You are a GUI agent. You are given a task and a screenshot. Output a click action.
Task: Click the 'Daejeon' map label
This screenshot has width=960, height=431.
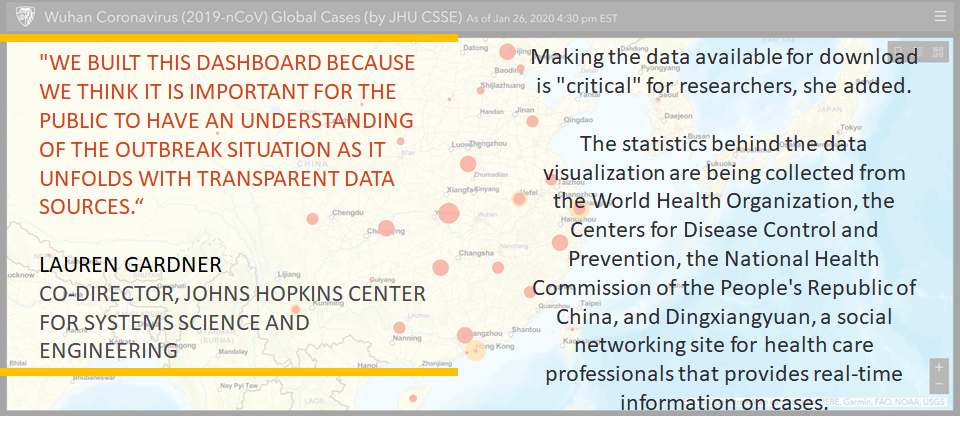coord(678,116)
